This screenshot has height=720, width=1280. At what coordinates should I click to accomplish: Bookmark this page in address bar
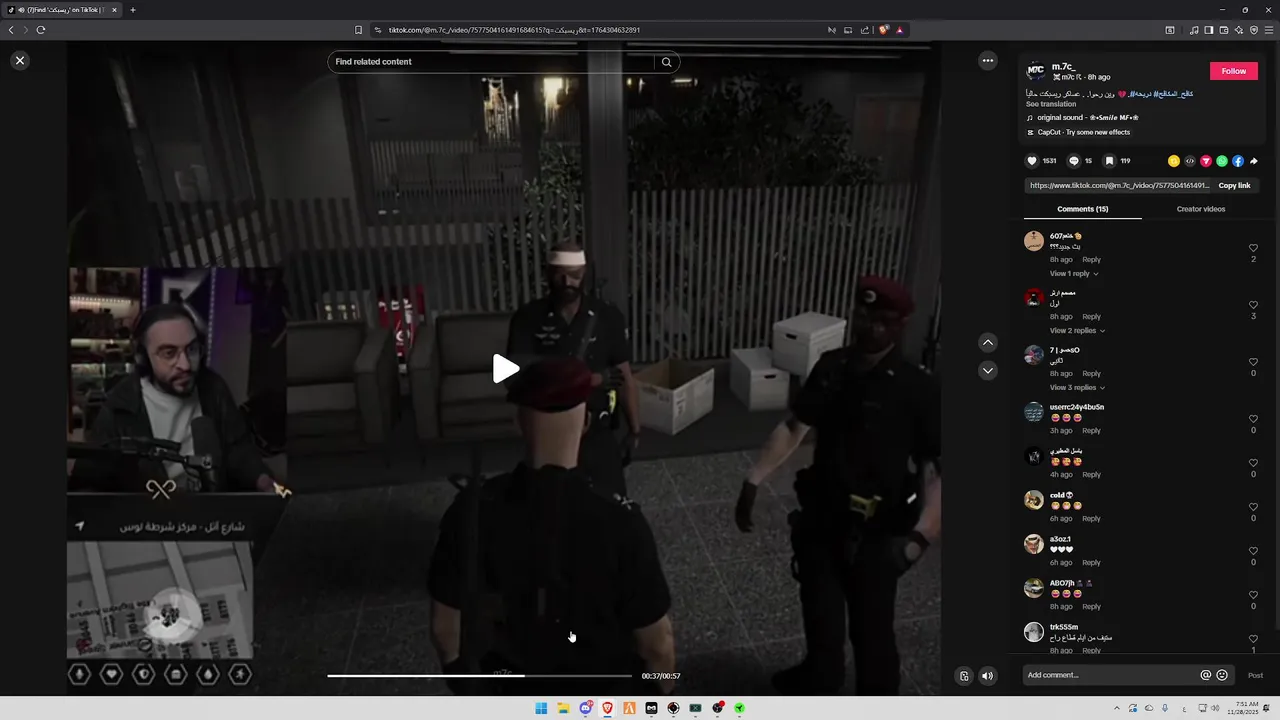[359, 30]
